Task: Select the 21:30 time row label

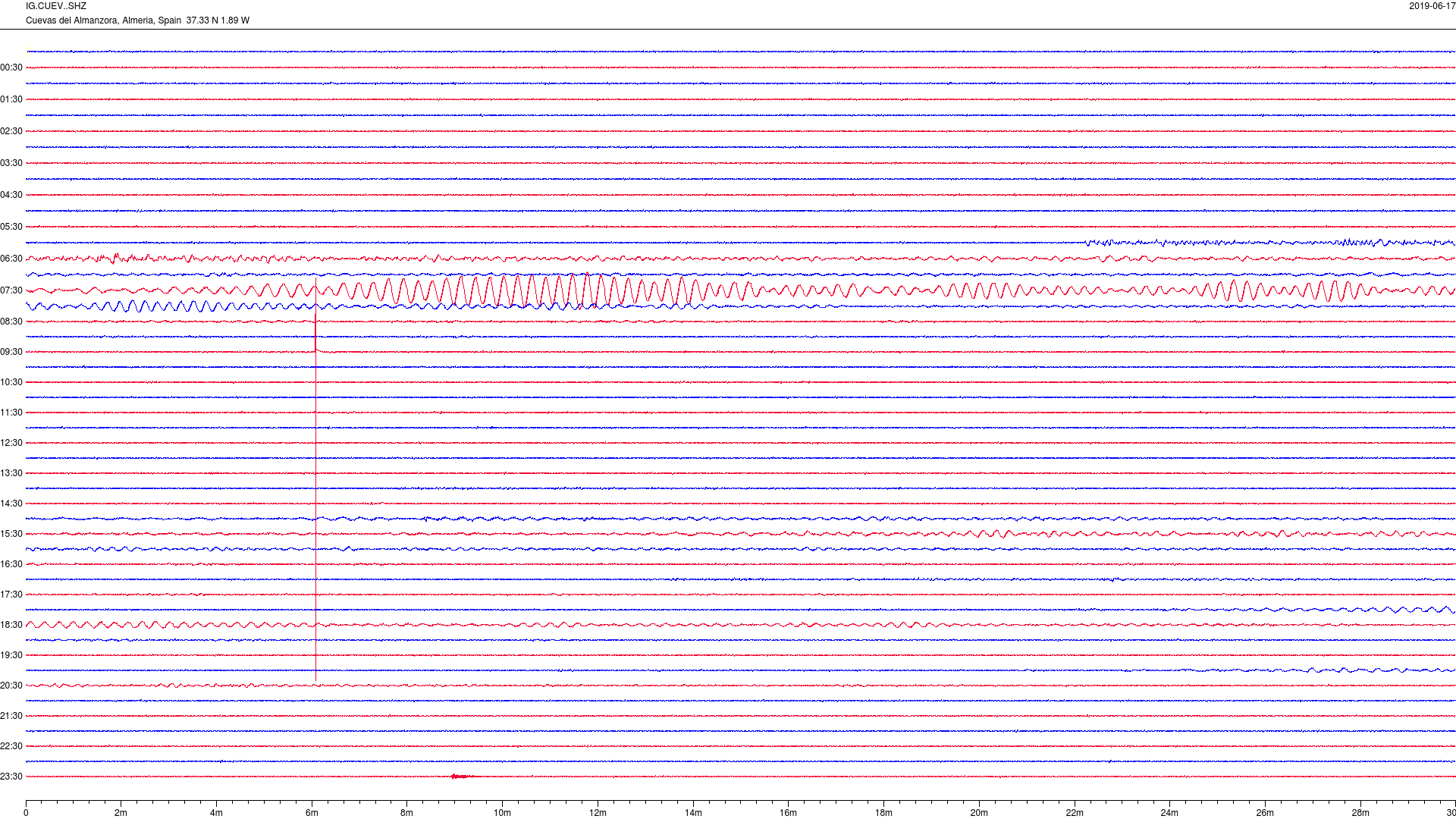Action: (11, 716)
